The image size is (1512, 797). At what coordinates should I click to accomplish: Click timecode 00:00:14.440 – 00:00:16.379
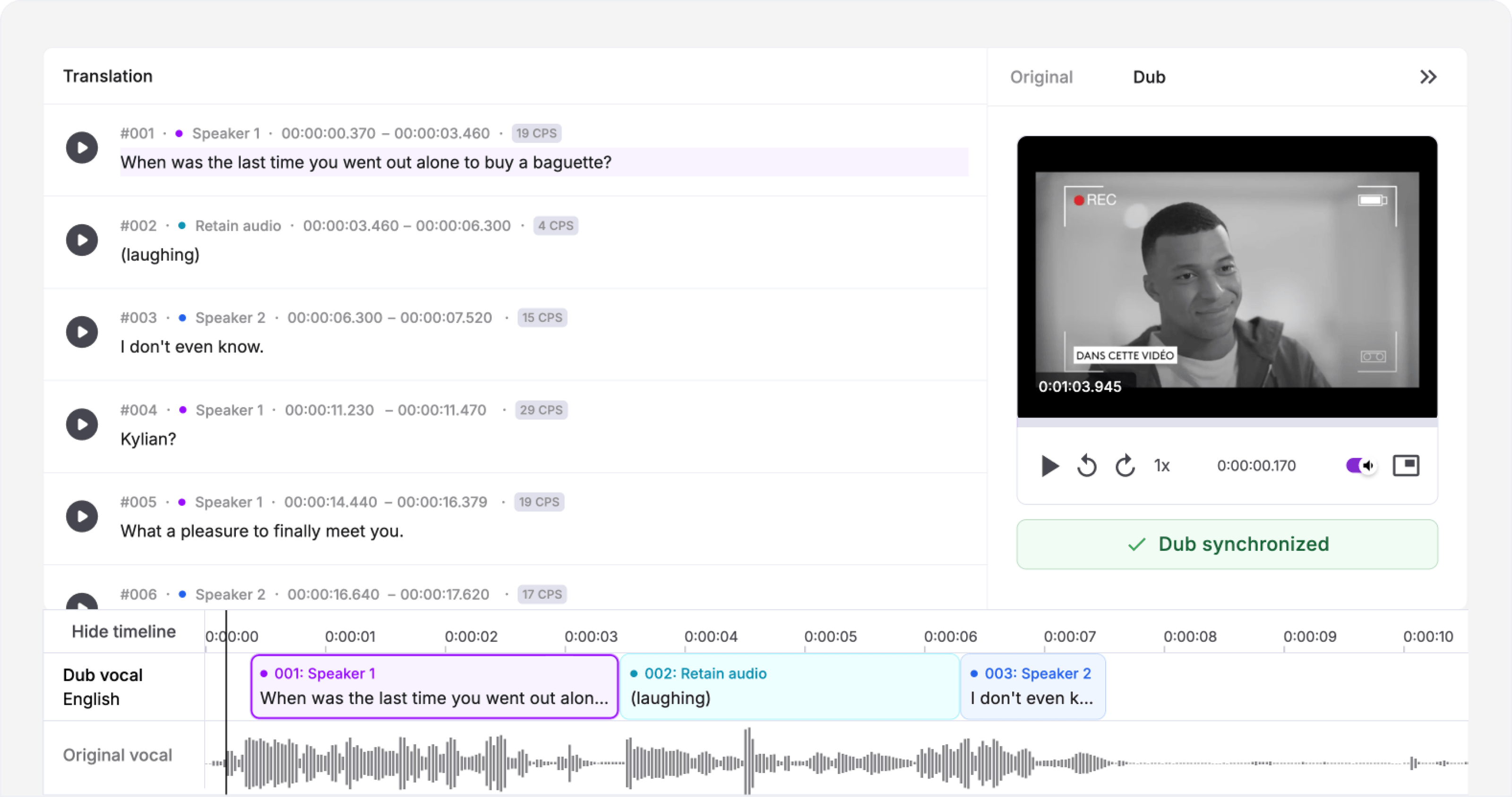[386, 502]
